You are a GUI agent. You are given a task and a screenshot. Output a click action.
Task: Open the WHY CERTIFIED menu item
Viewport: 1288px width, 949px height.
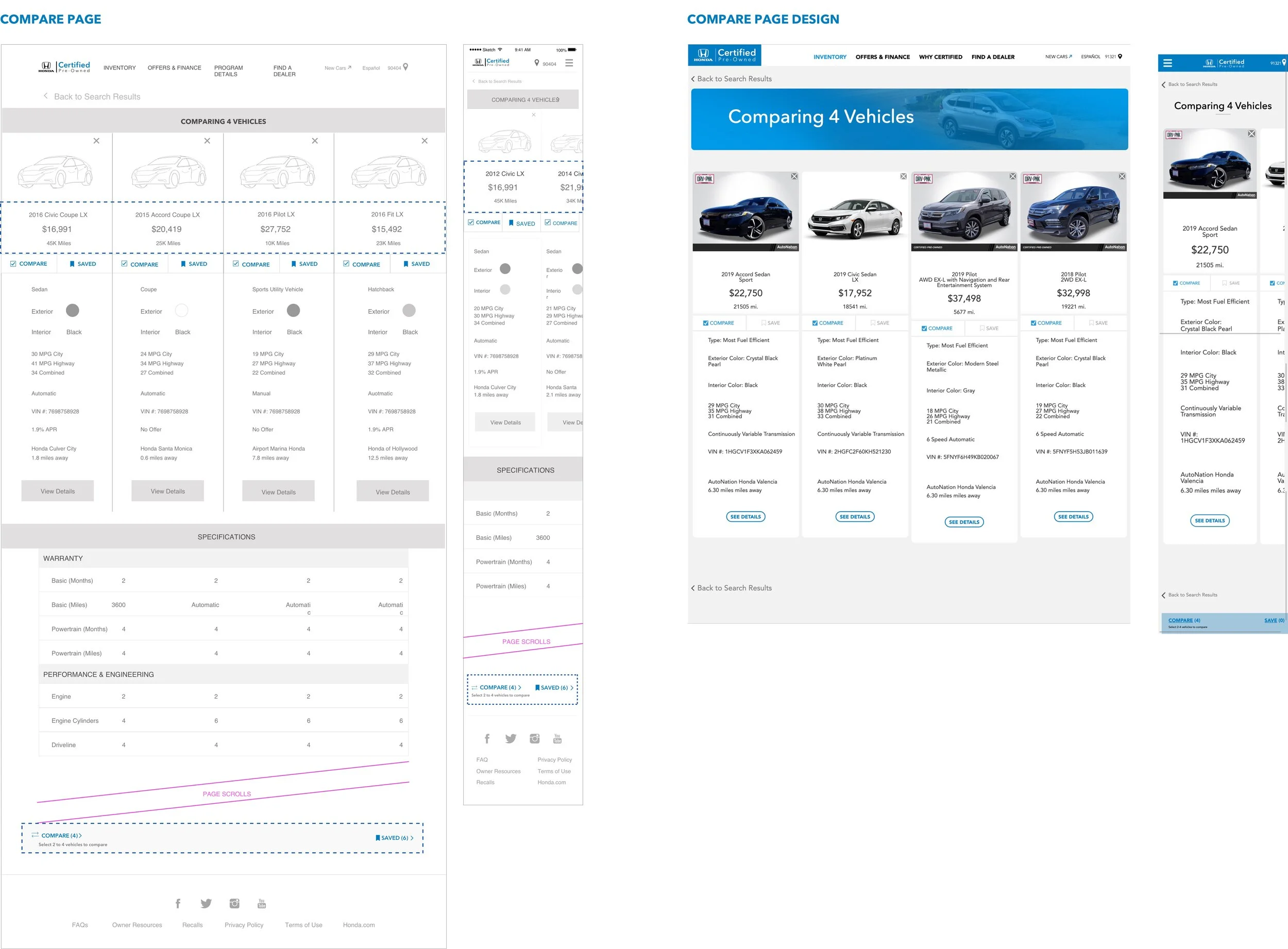tap(940, 57)
